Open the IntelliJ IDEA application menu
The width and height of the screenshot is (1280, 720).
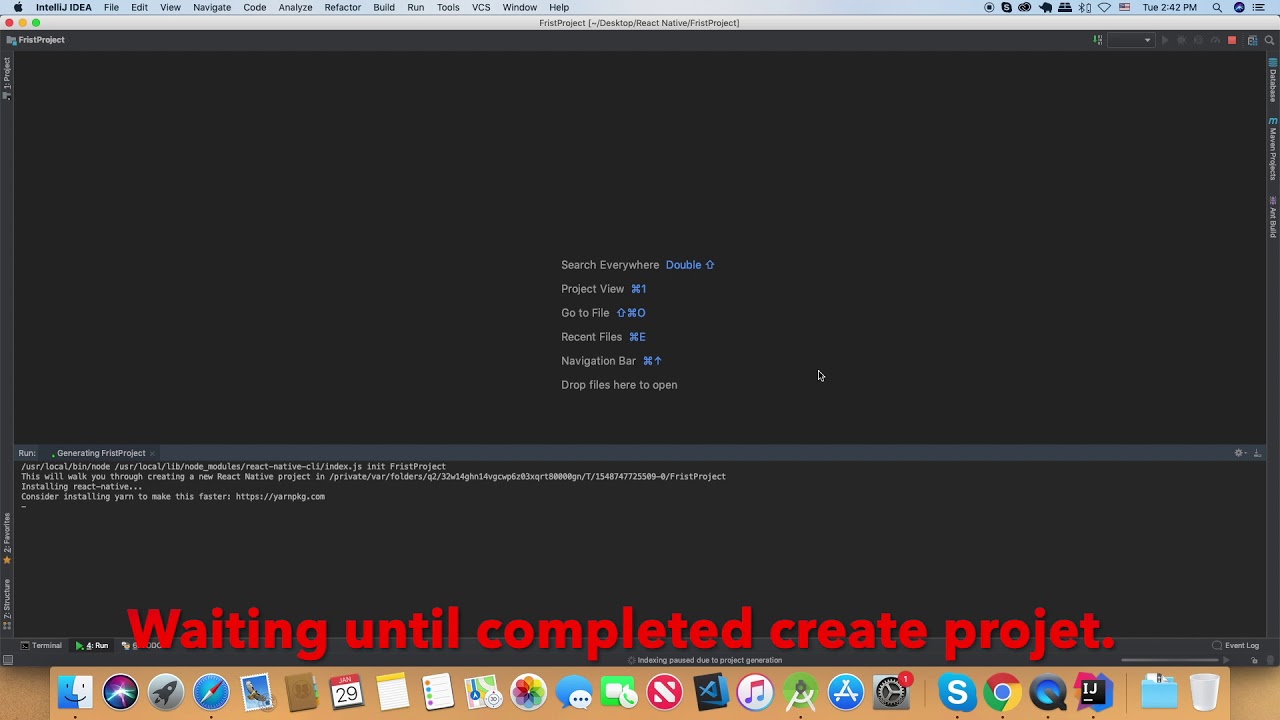point(64,7)
